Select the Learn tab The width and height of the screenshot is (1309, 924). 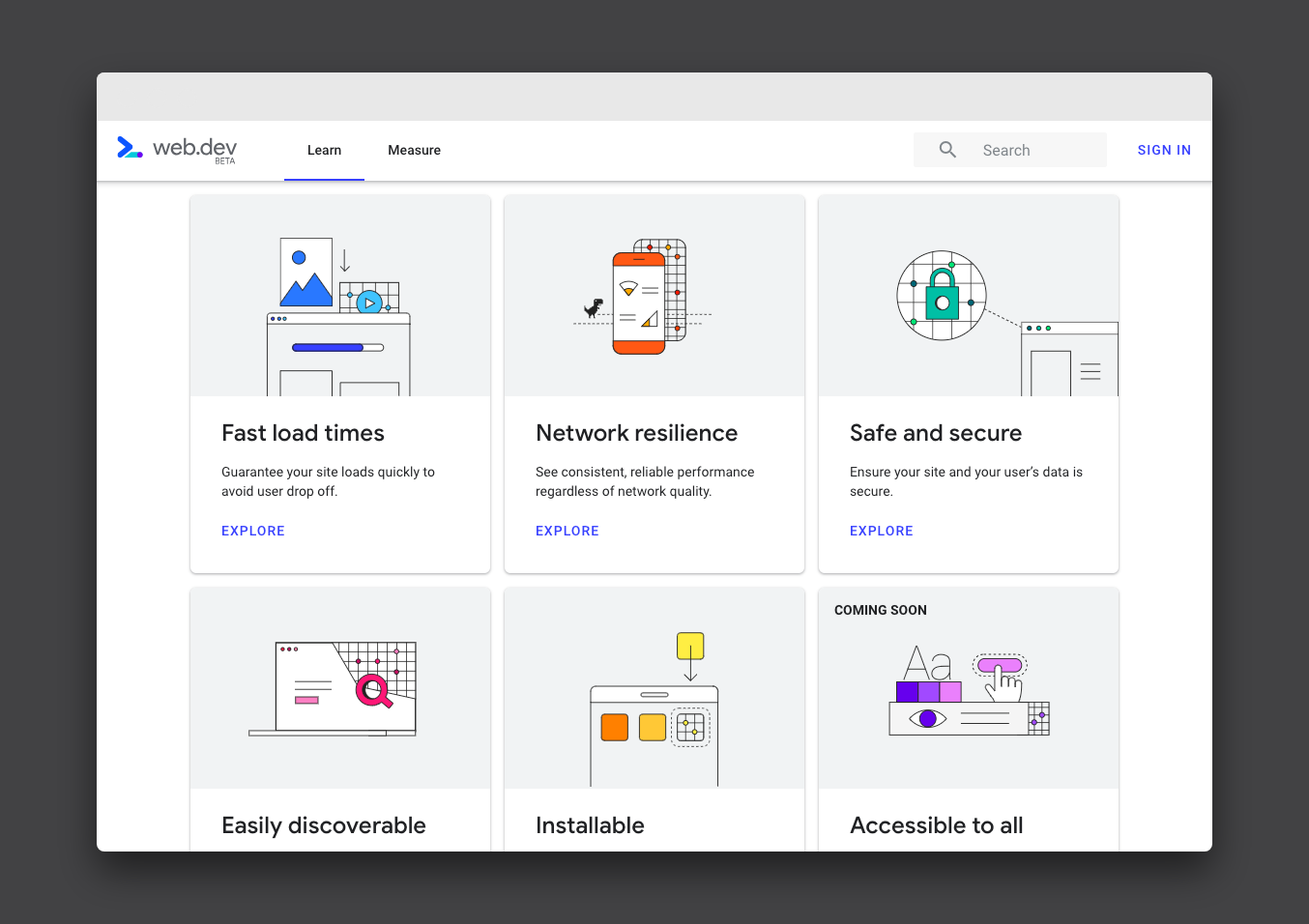(x=324, y=150)
